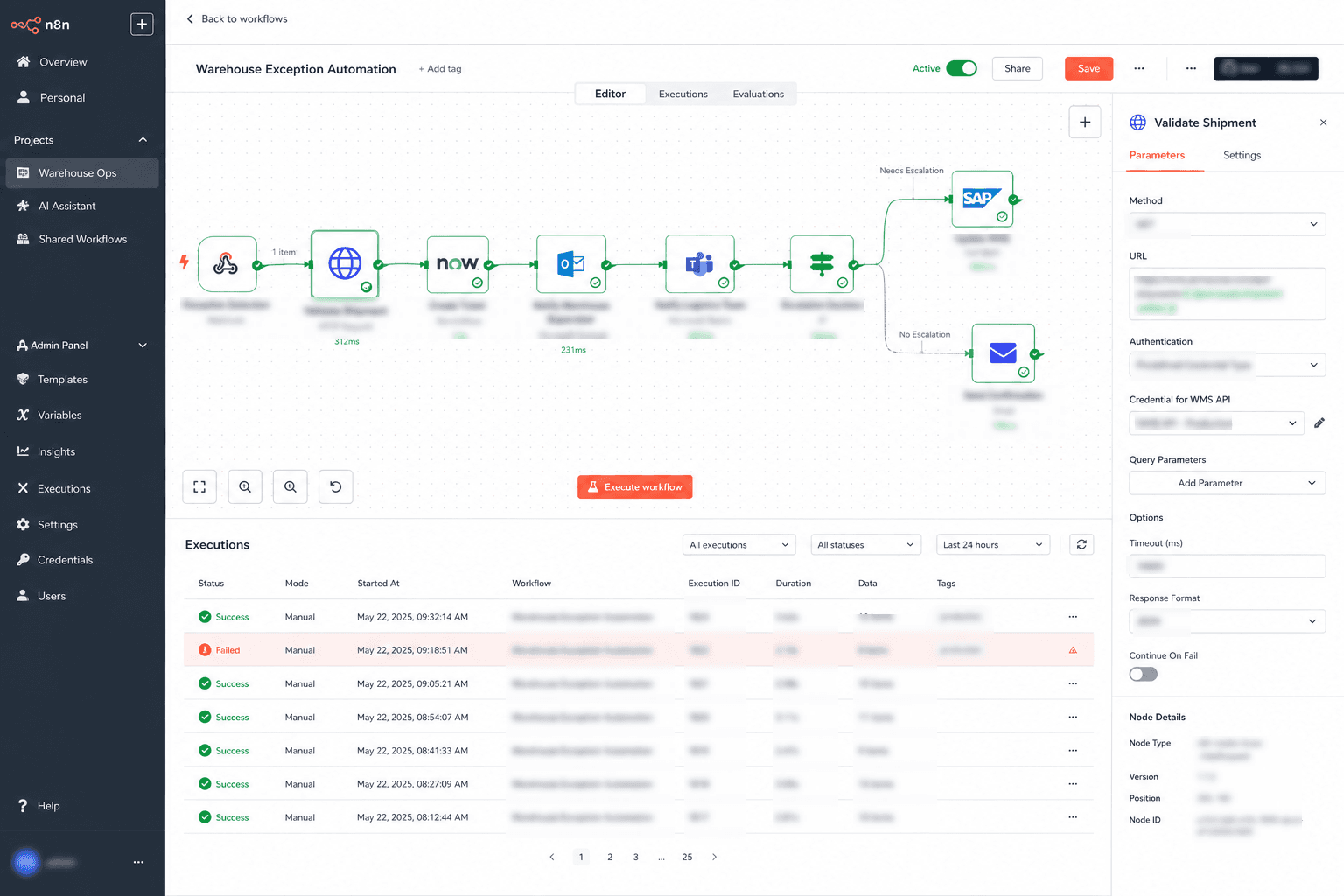Switch to the Executions tab above the canvas
Screen dimensions: 1344x896
(x=683, y=94)
